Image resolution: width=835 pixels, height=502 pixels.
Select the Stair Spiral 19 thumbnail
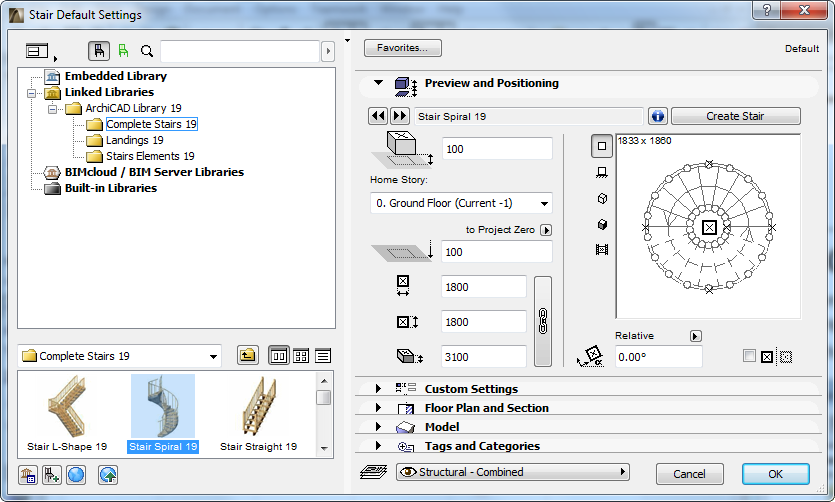pyautogui.click(x=163, y=414)
